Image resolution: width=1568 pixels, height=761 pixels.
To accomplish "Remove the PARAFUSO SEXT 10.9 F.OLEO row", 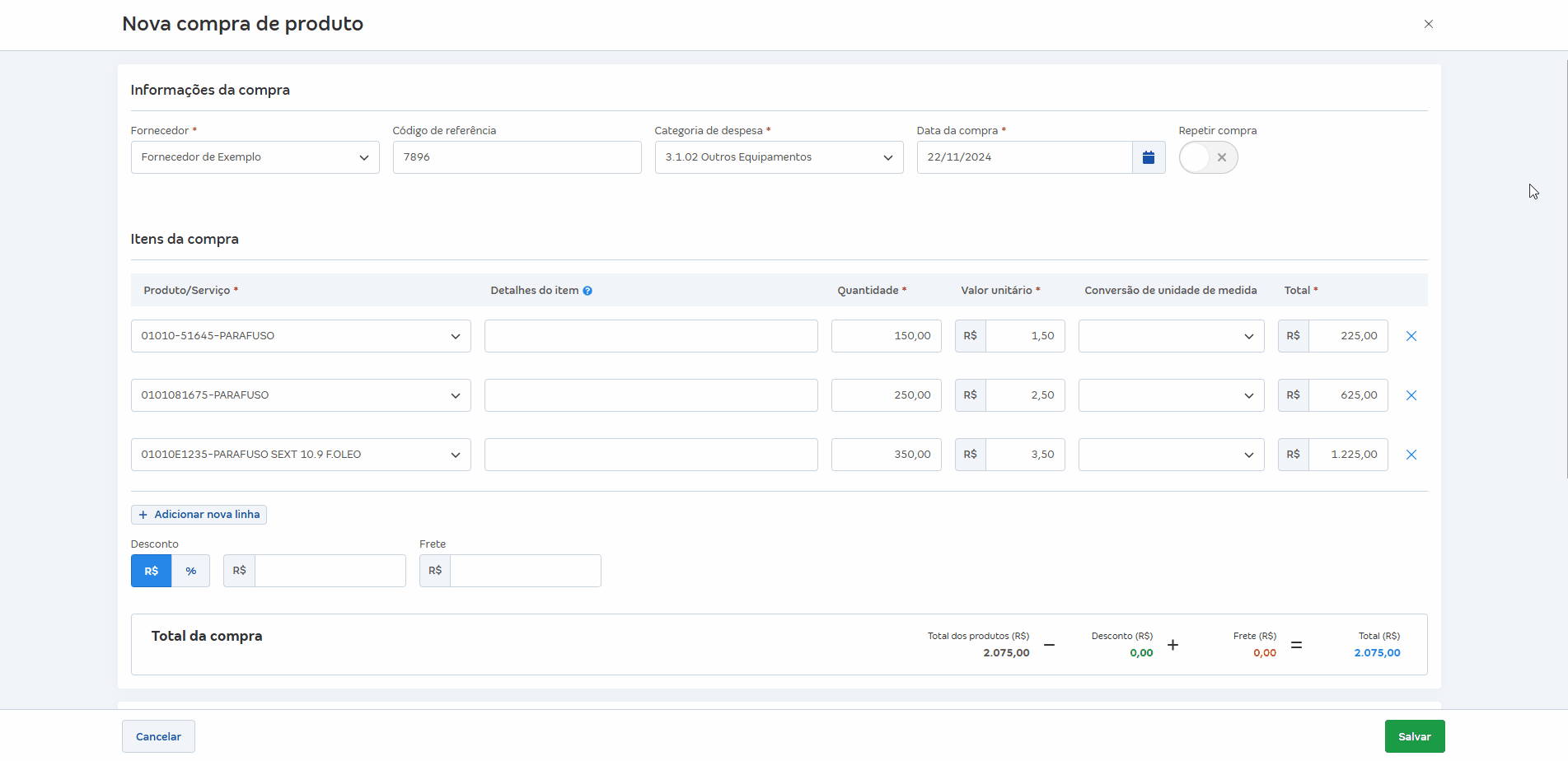I will (x=1411, y=455).
